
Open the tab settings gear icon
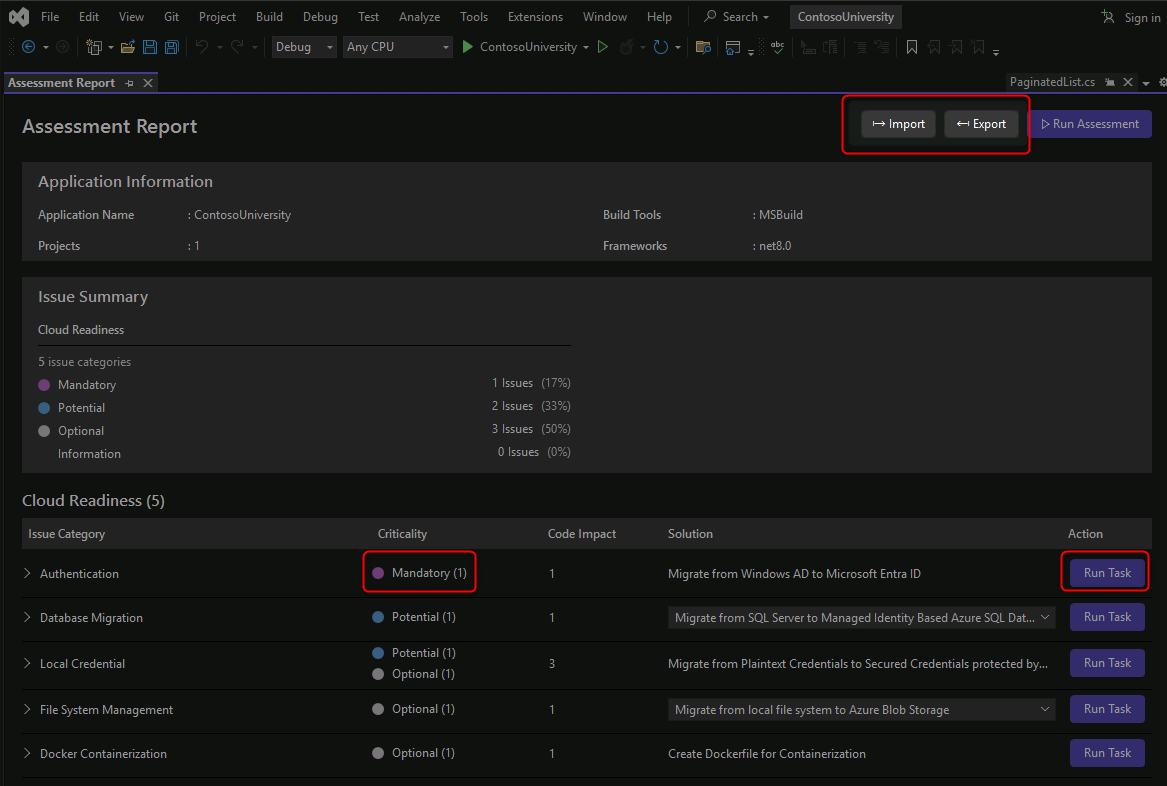coord(1163,83)
